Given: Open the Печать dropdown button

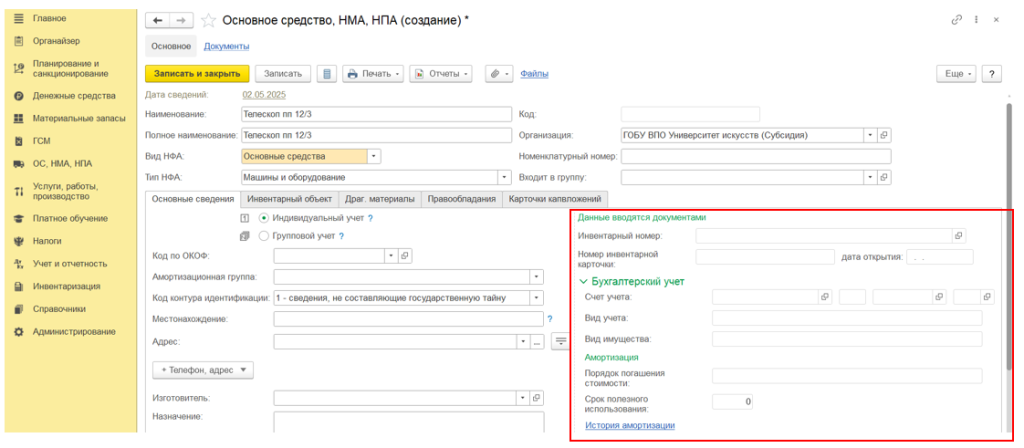Looking at the screenshot, I should click(374, 74).
